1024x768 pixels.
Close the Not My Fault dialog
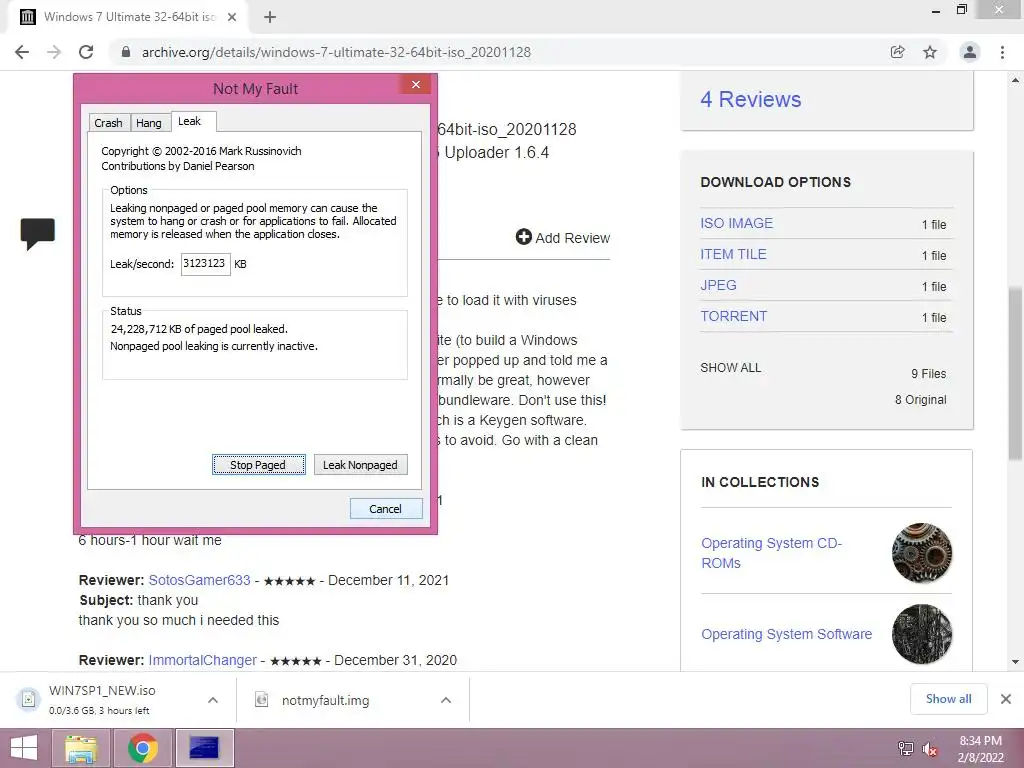click(x=415, y=85)
